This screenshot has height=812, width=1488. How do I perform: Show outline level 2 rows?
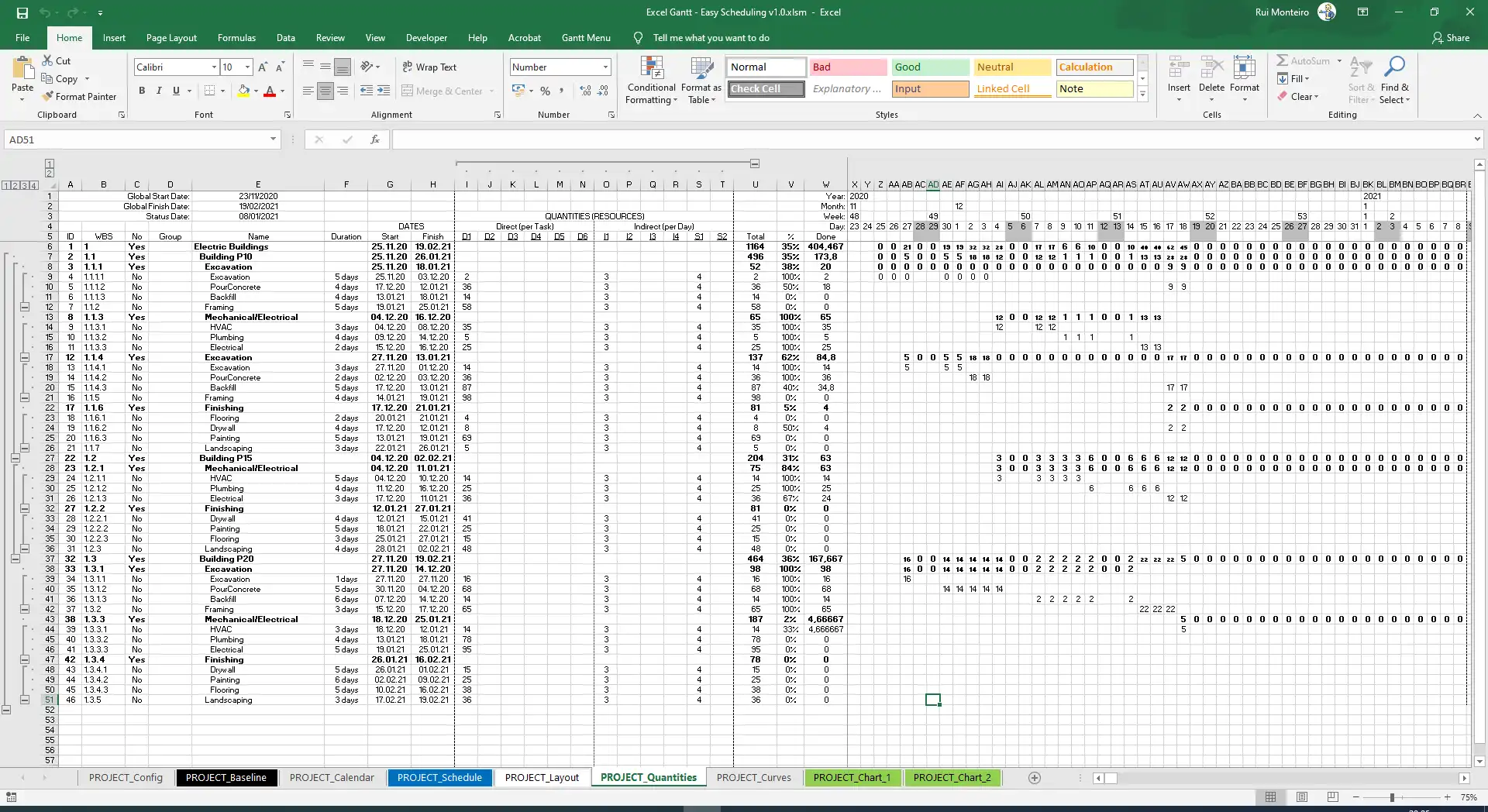click(15, 185)
